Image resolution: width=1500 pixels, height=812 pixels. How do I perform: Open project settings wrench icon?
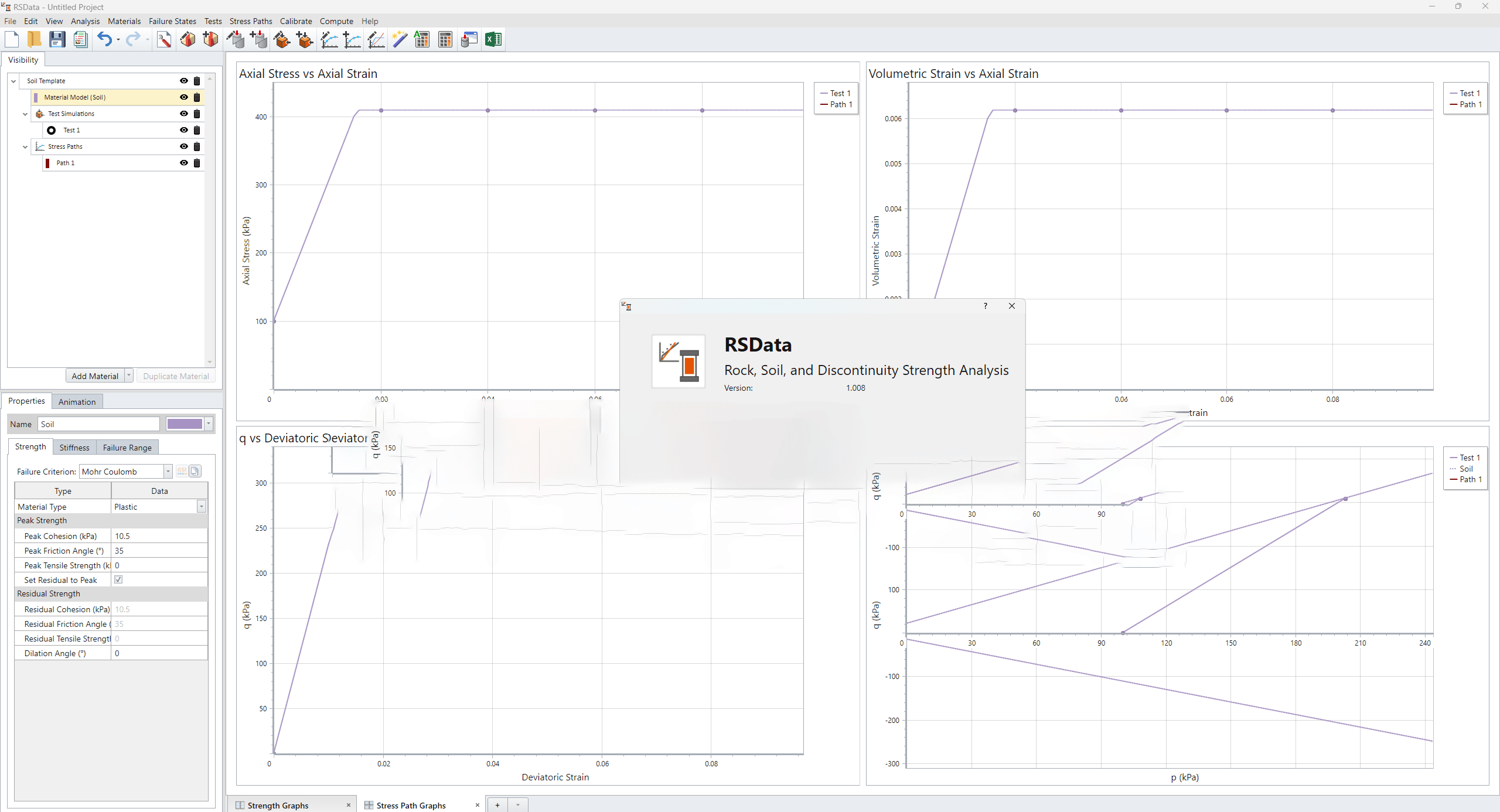click(x=164, y=40)
